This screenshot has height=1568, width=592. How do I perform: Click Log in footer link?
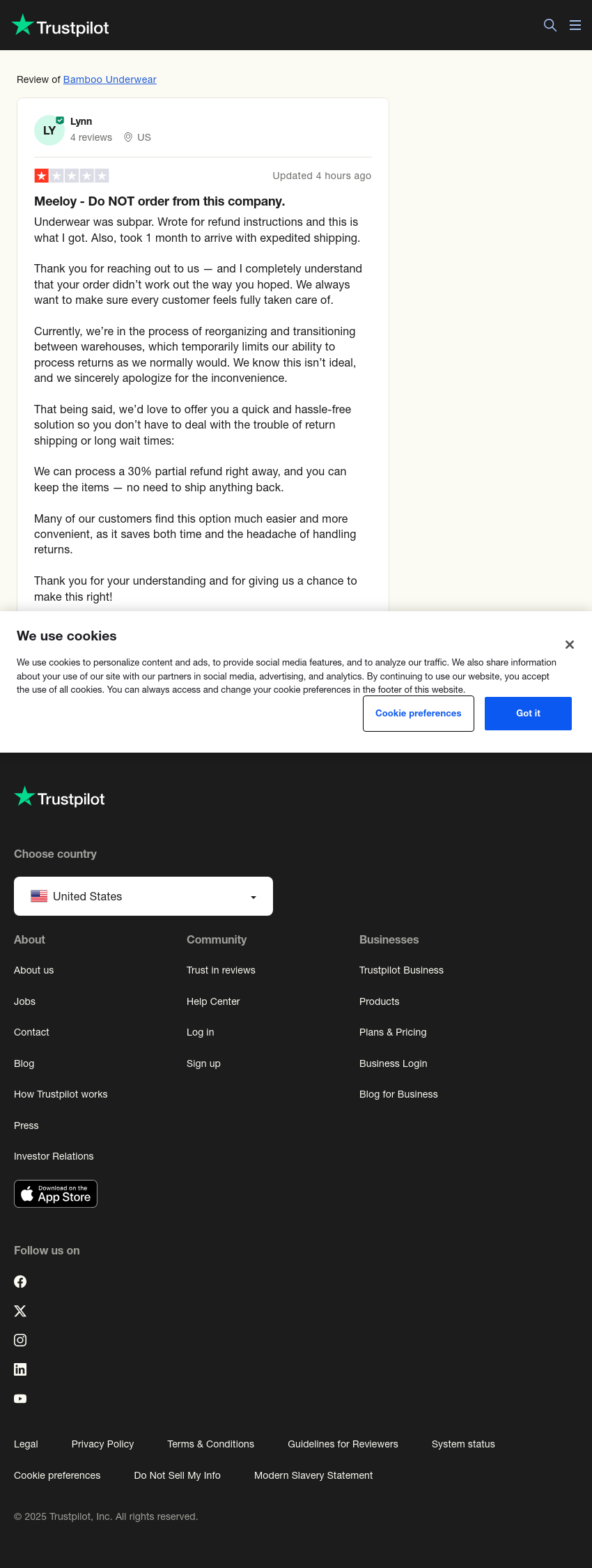pyautogui.click(x=201, y=1032)
